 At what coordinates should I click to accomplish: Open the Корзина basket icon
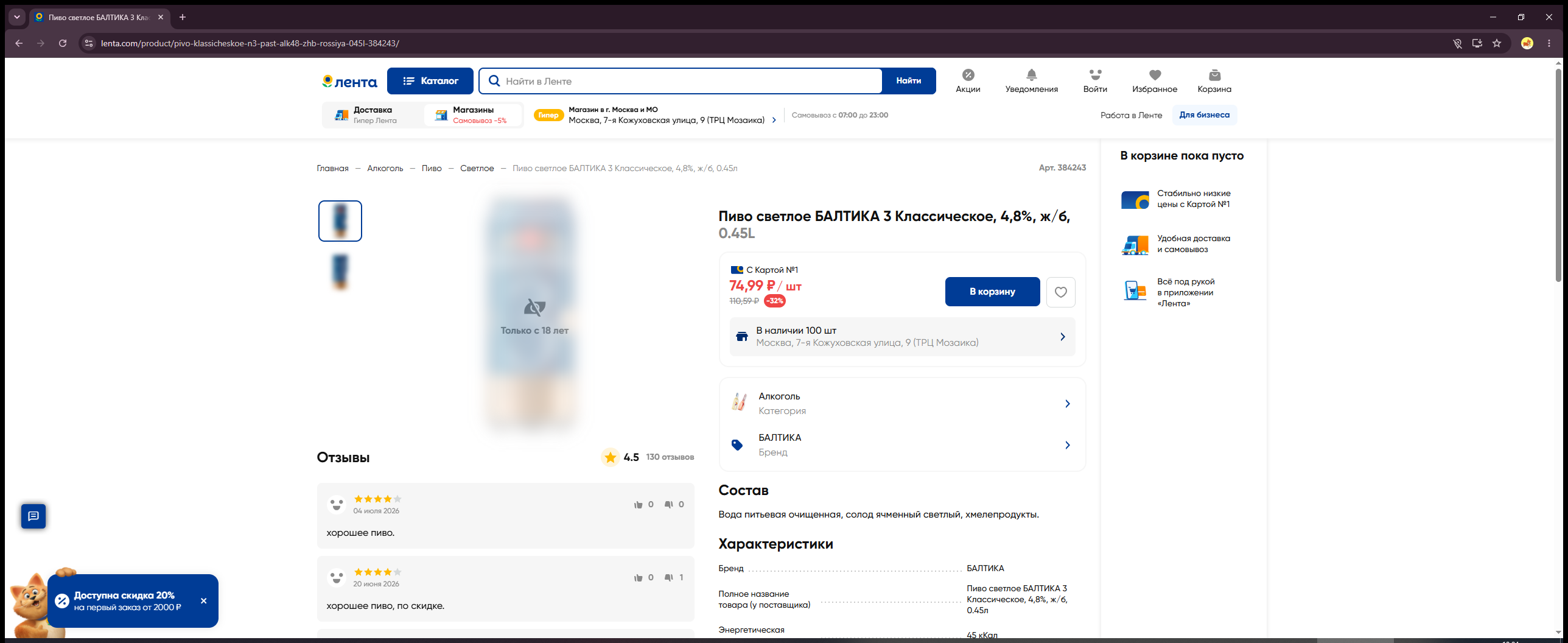[1214, 81]
